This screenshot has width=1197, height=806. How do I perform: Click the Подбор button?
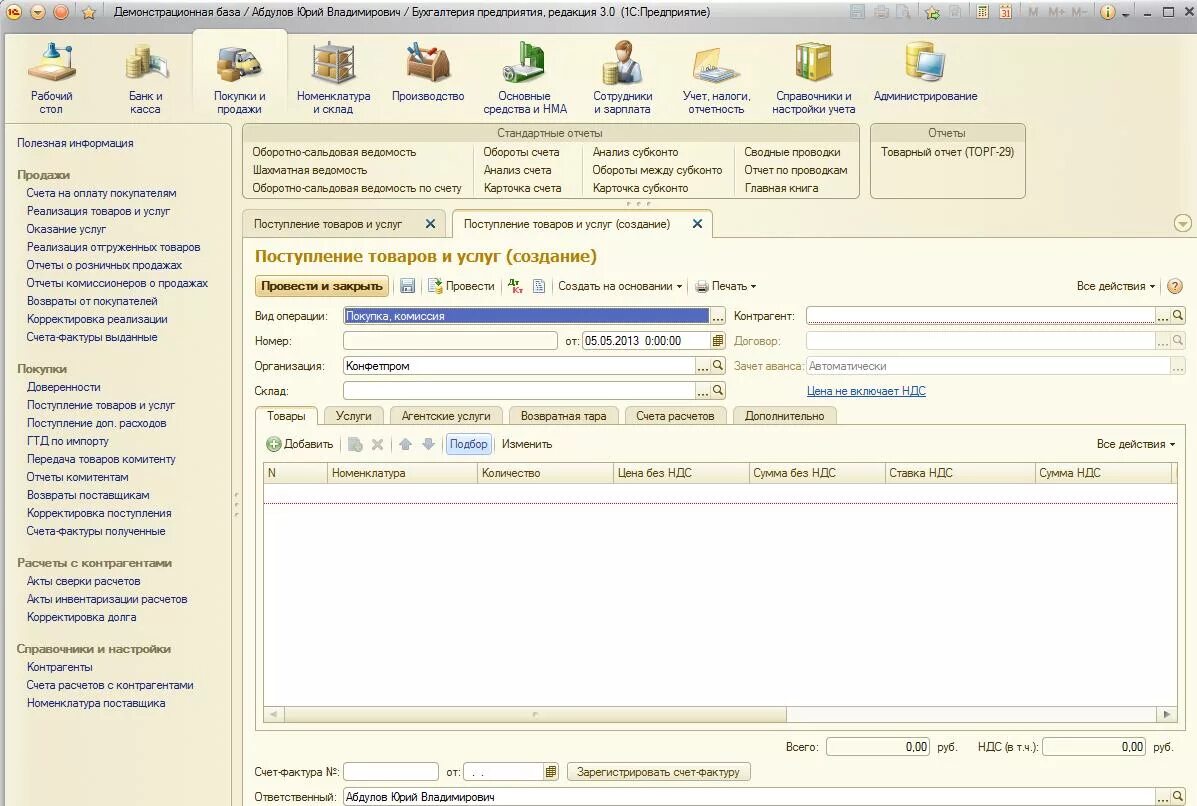point(468,444)
